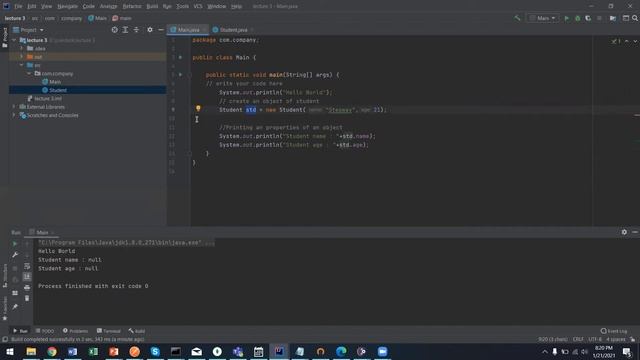Click the CRLF line separator in status bar
Screen dimensions: 640x360
(x=578, y=339)
